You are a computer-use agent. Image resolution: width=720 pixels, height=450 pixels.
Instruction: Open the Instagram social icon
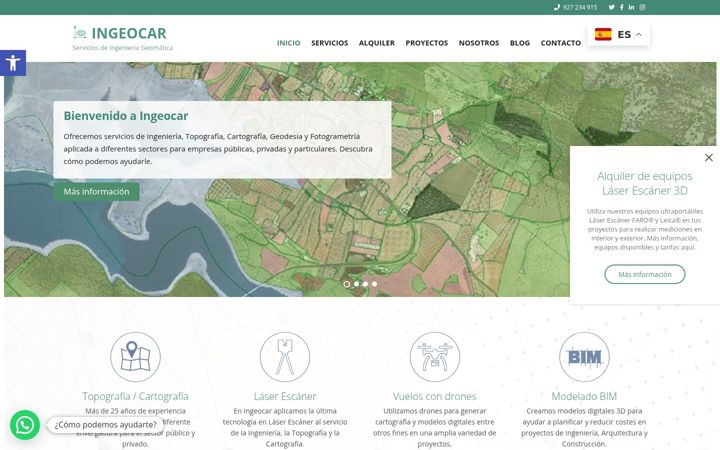(642, 7)
